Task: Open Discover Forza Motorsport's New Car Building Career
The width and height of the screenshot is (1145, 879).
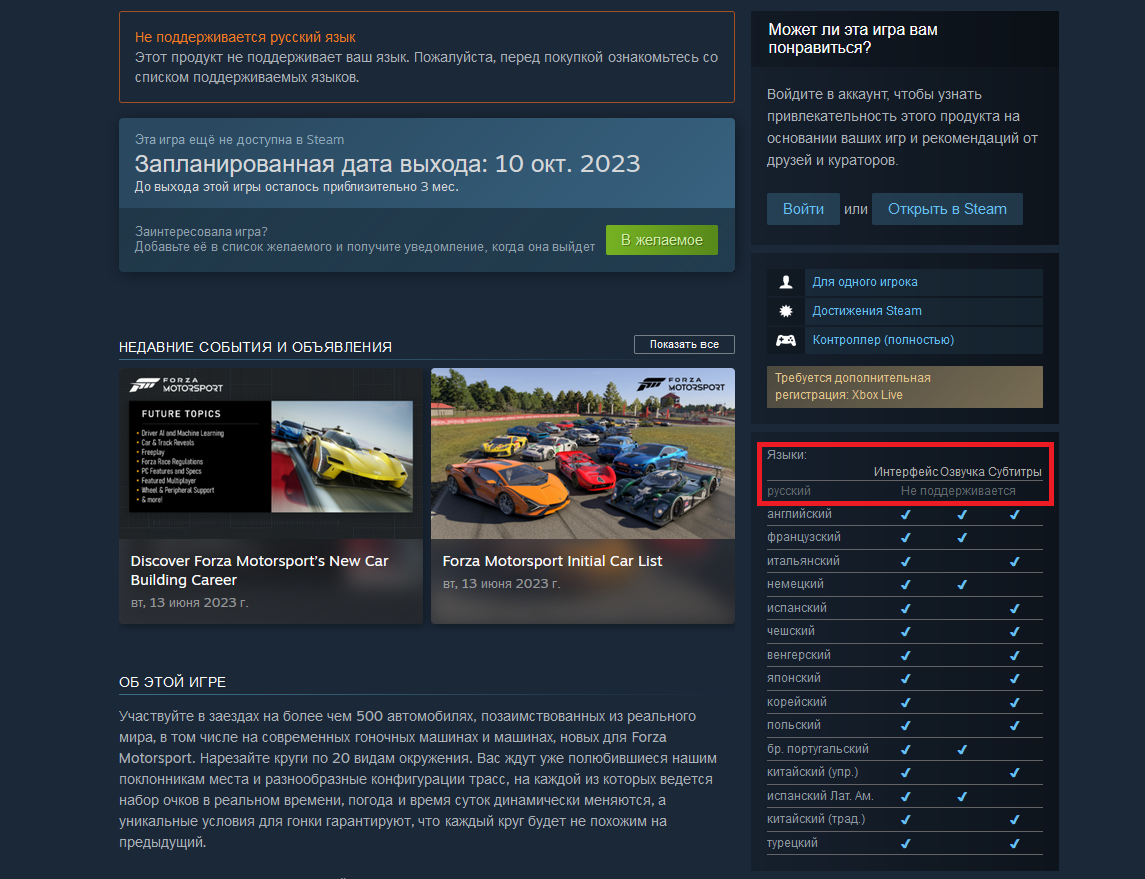Action: click(x=259, y=570)
